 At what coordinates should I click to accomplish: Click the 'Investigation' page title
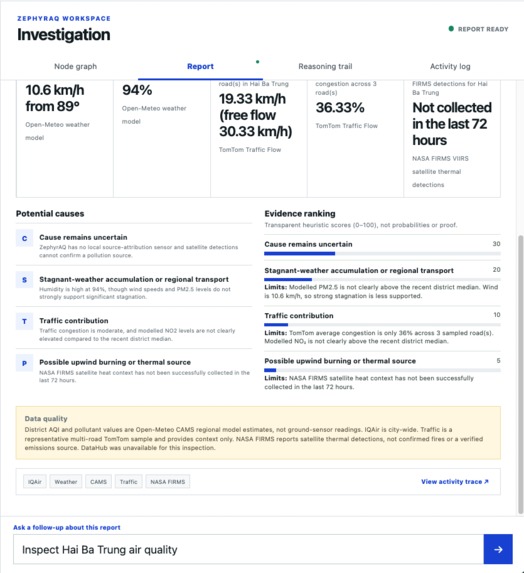pos(64,35)
